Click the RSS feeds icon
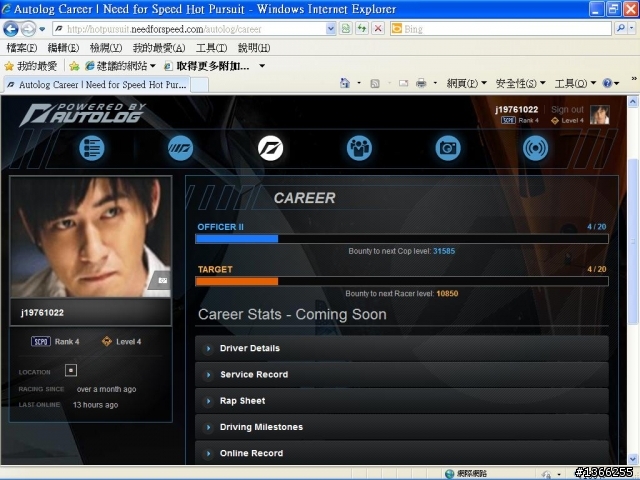Viewport: 640px width, 480px height. (375, 84)
